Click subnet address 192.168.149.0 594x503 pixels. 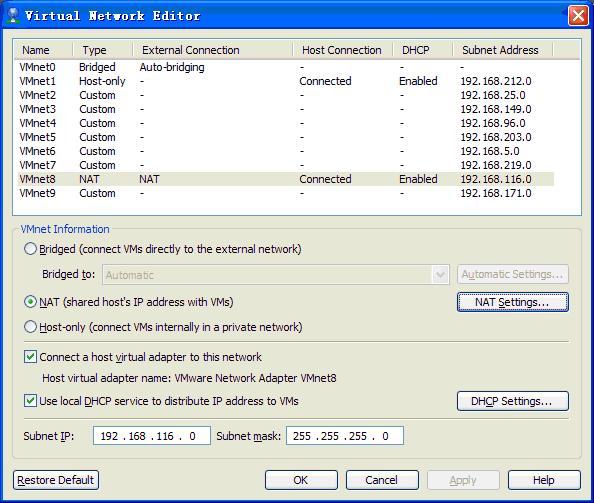tap(496, 109)
